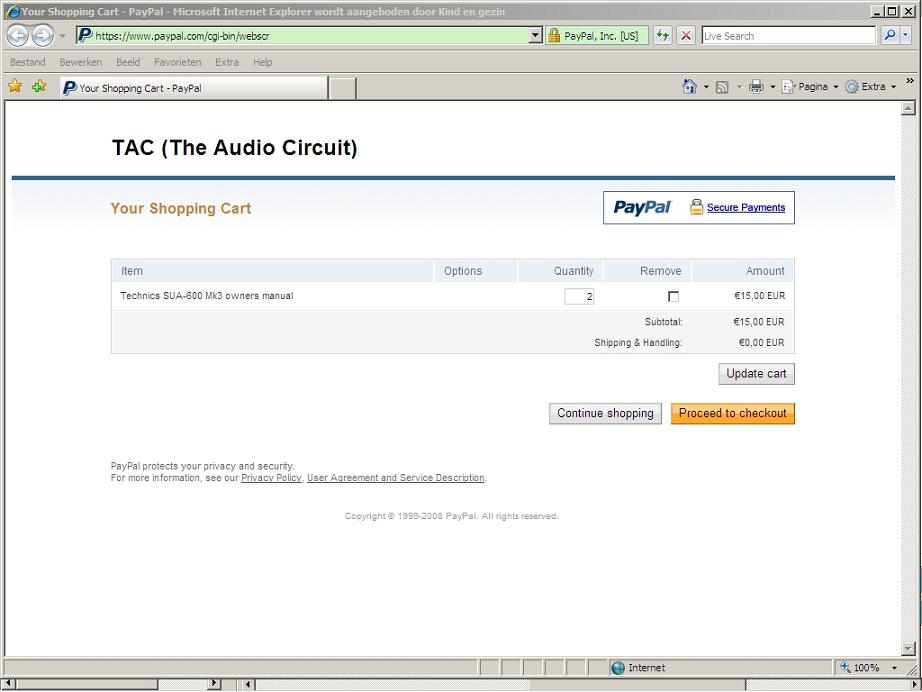Open the Beeld menu

(128, 62)
